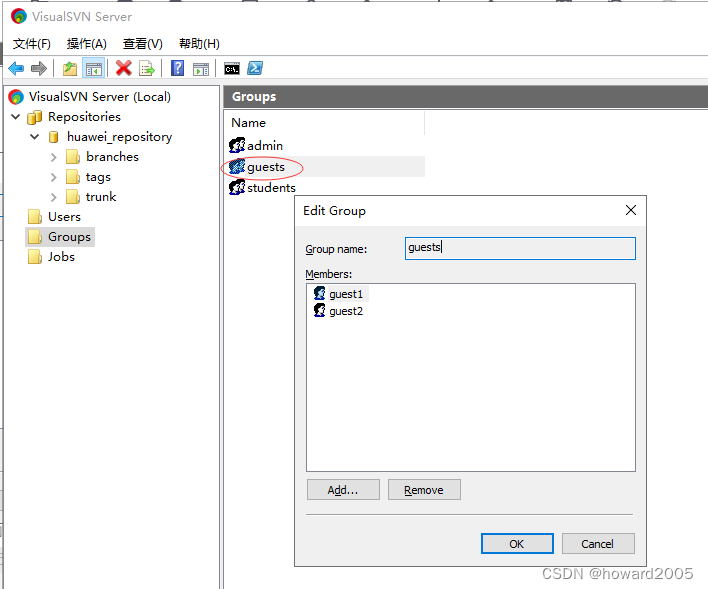Open the command prompt toolbar icon
The height and width of the screenshot is (589, 708).
232,69
